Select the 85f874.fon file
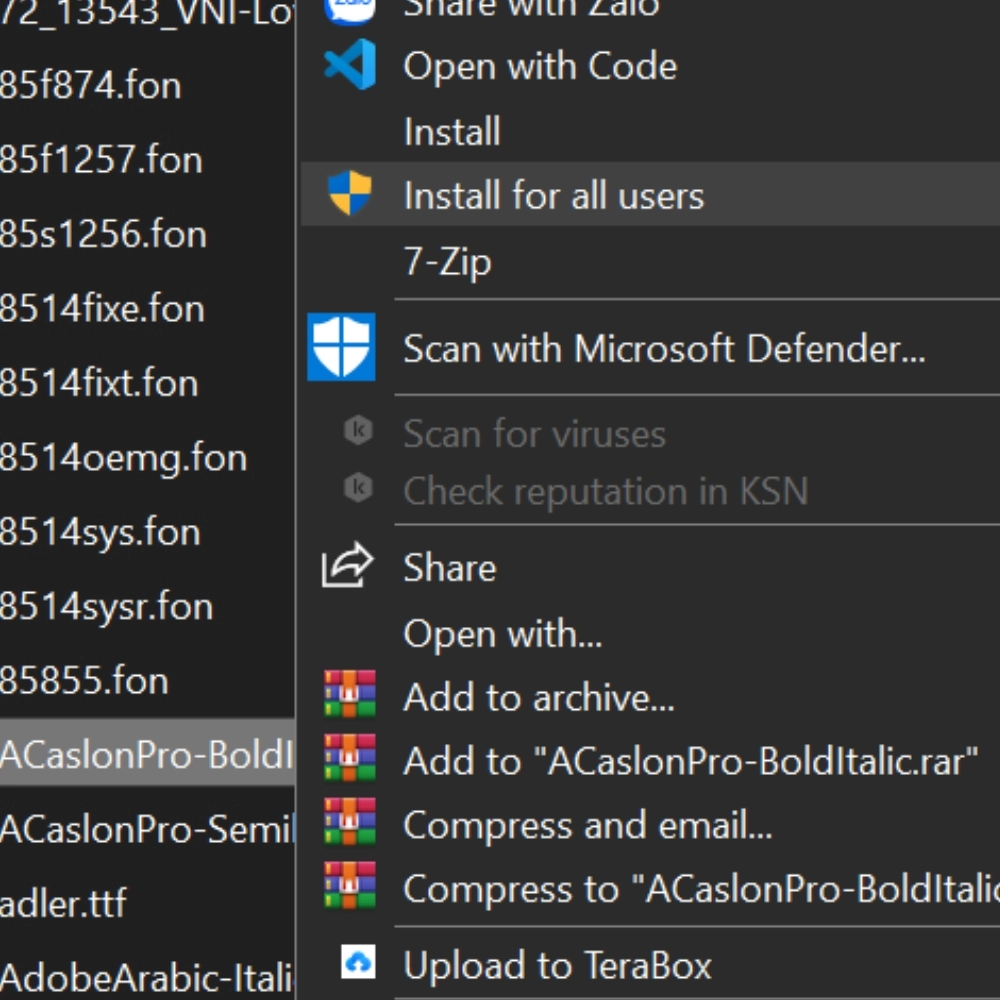1000x1000 pixels. pyautogui.click(x=90, y=85)
